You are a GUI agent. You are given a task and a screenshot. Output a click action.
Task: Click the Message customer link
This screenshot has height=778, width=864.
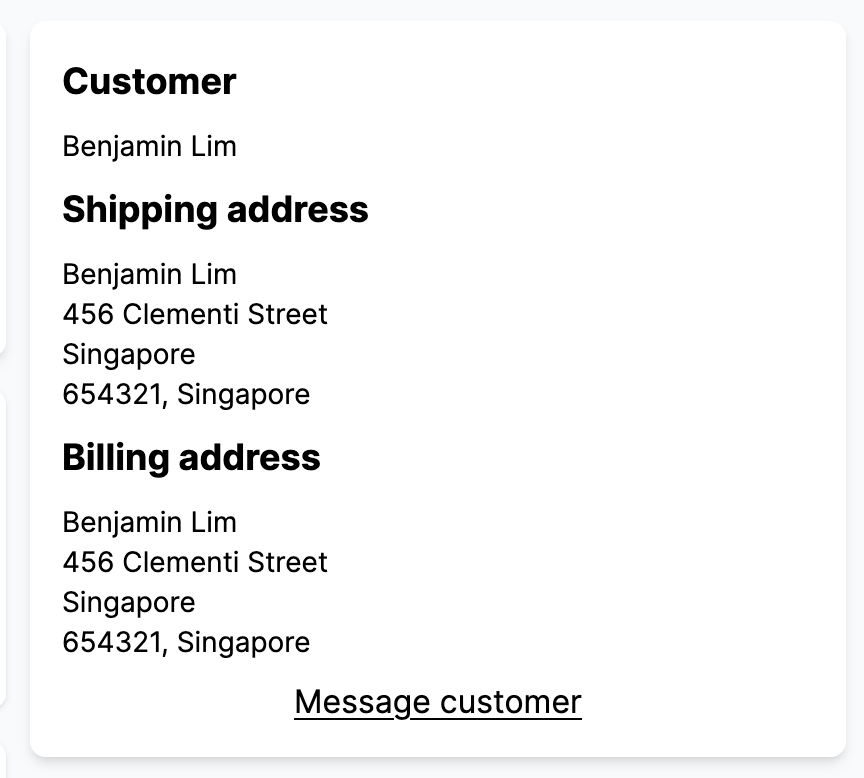pos(436,701)
